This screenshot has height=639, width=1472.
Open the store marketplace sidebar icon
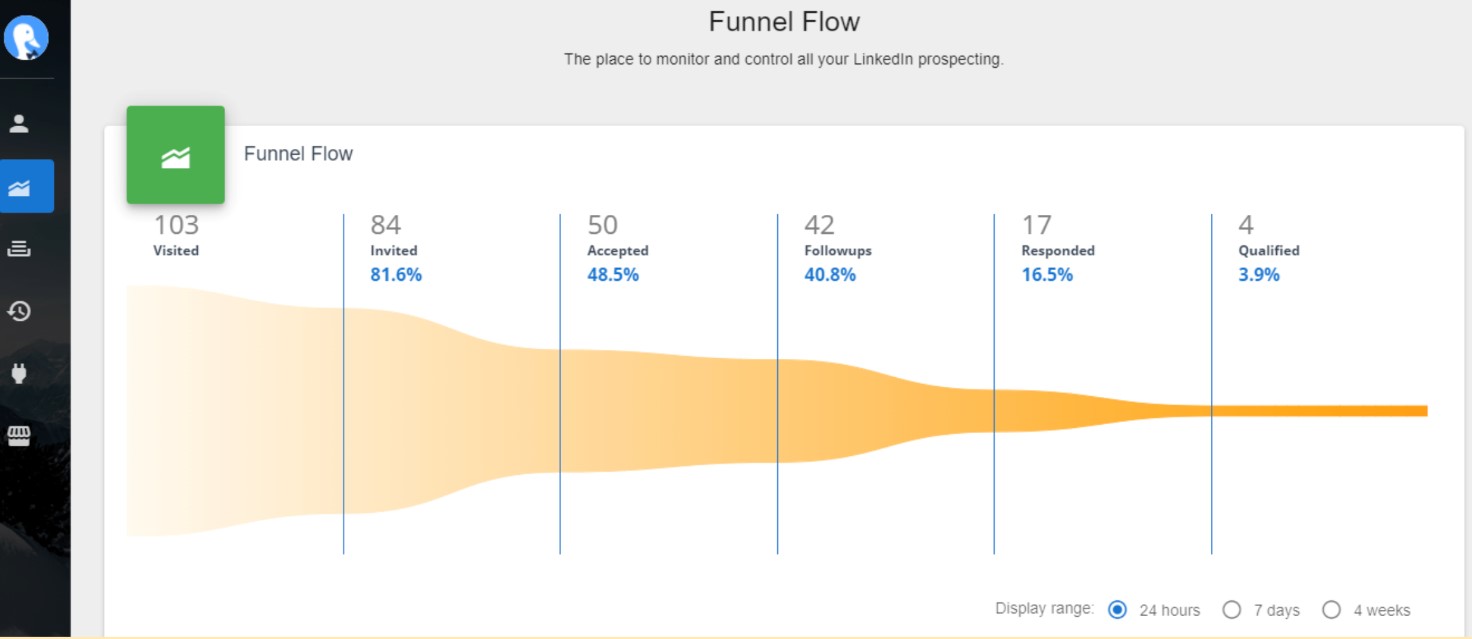[x=19, y=436]
